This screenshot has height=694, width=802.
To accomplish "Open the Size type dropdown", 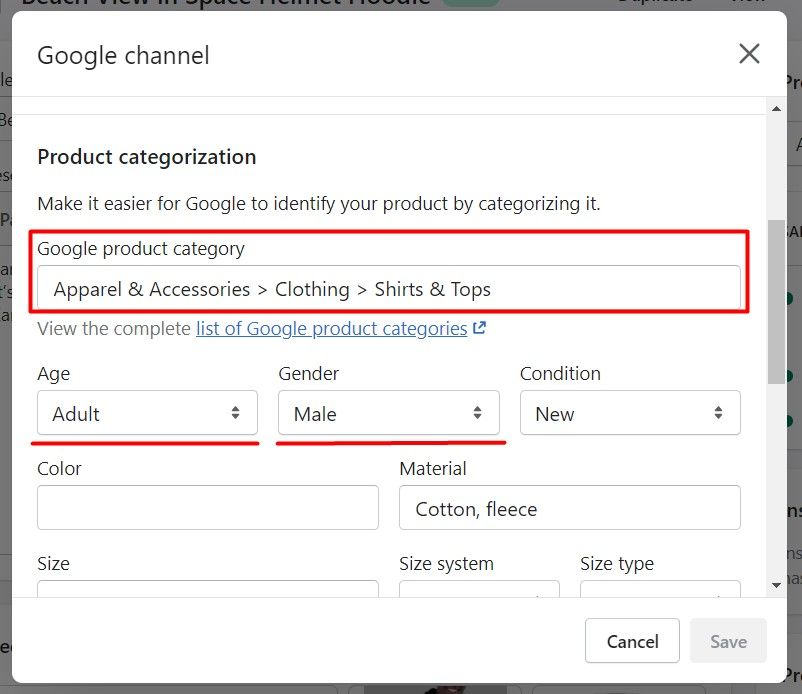I will coord(660,589).
